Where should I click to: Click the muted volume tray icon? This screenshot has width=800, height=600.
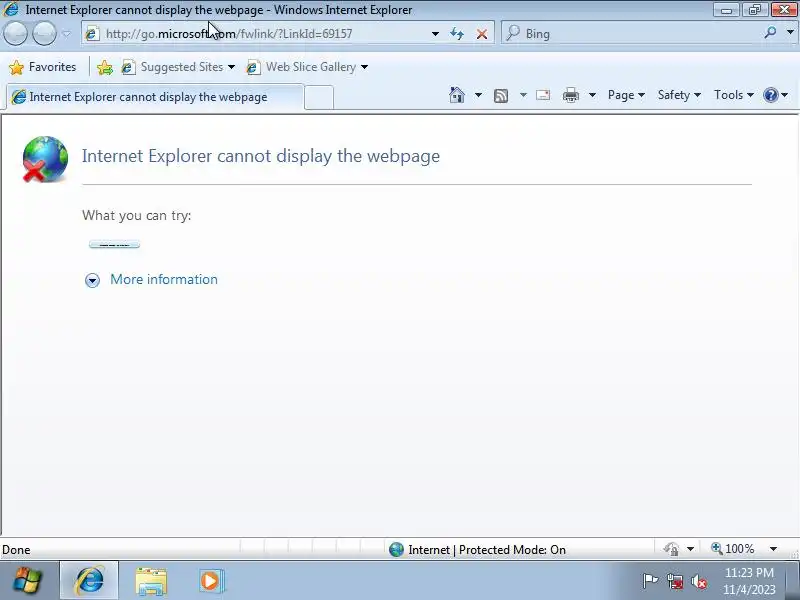pos(699,581)
